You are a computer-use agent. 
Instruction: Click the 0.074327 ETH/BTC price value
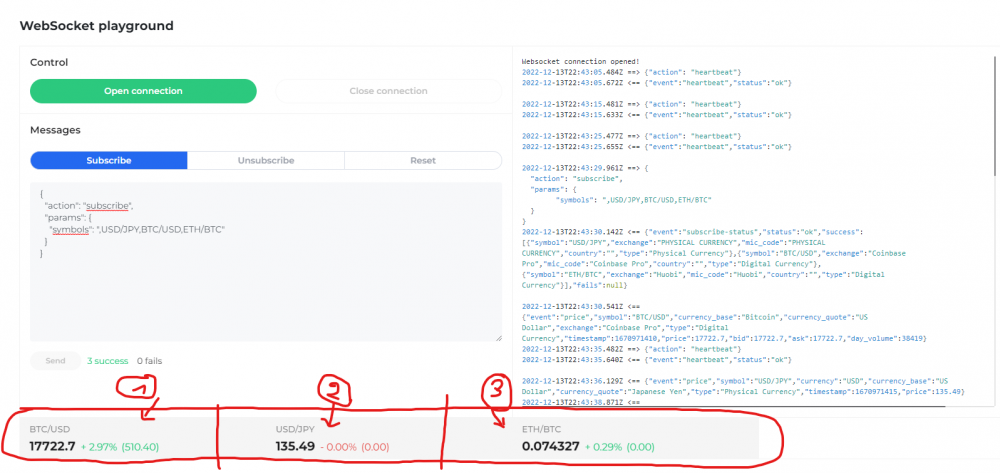pos(550,446)
